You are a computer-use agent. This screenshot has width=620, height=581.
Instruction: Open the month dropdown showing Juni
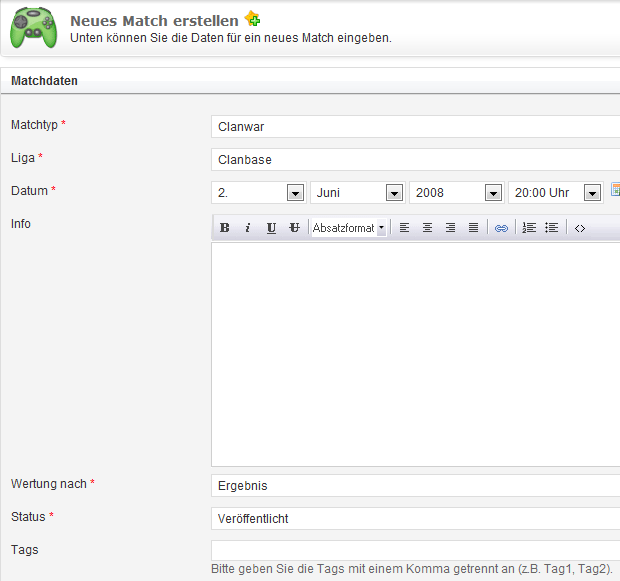pyautogui.click(x=358, y=193)
